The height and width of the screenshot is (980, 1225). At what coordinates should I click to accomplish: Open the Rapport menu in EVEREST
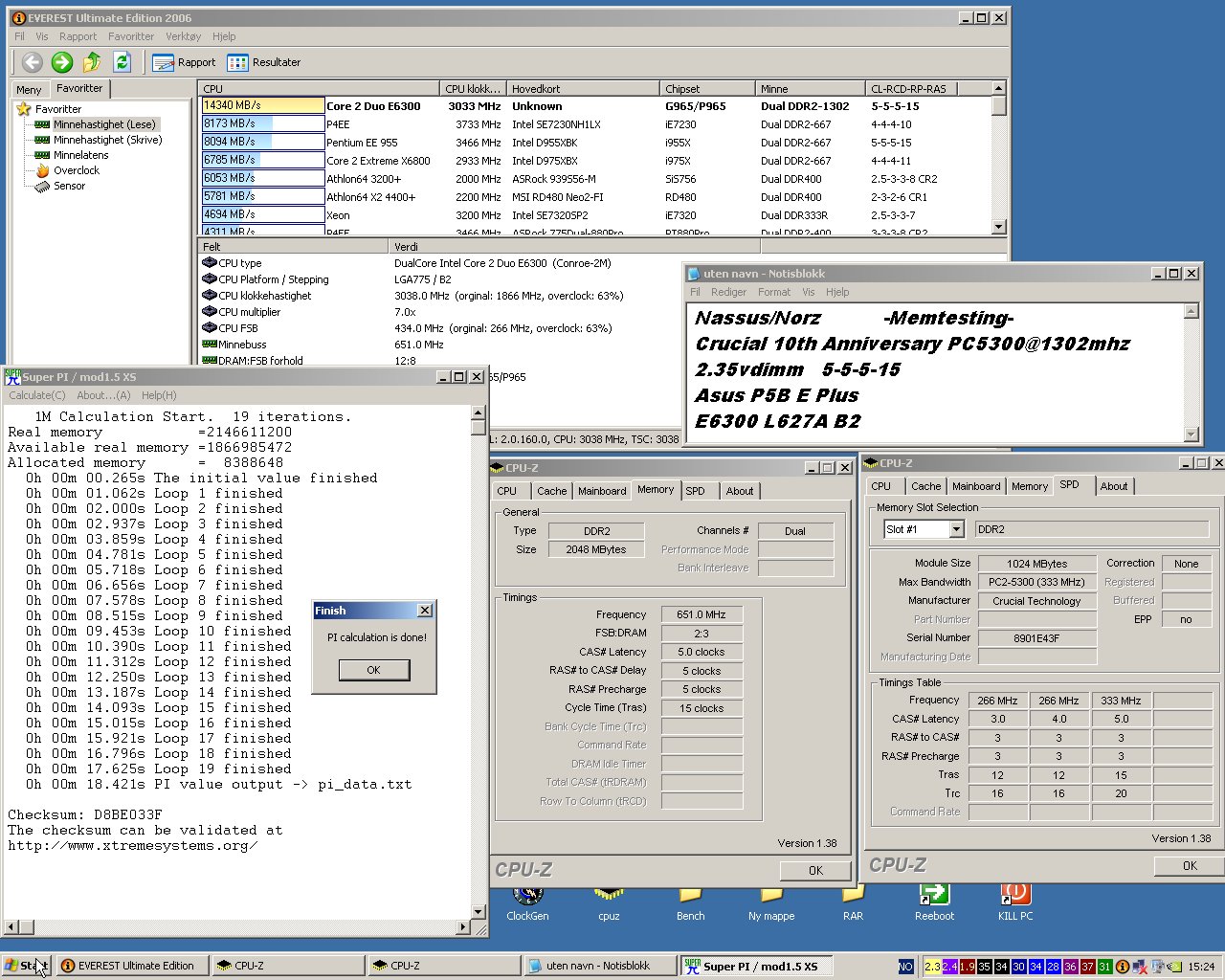pos(78,36)
